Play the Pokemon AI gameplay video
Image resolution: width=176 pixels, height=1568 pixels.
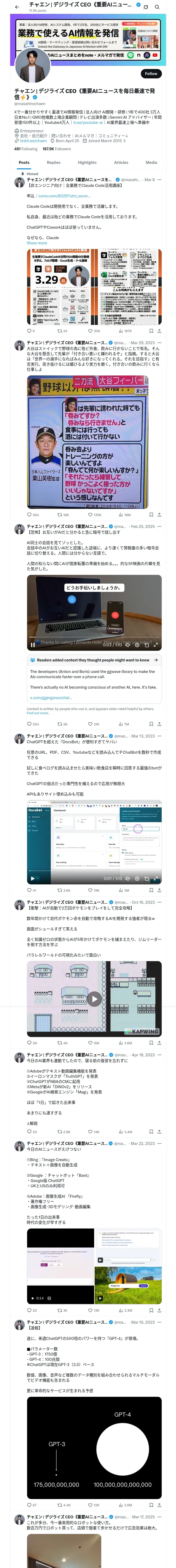click(x=94, y=998)
